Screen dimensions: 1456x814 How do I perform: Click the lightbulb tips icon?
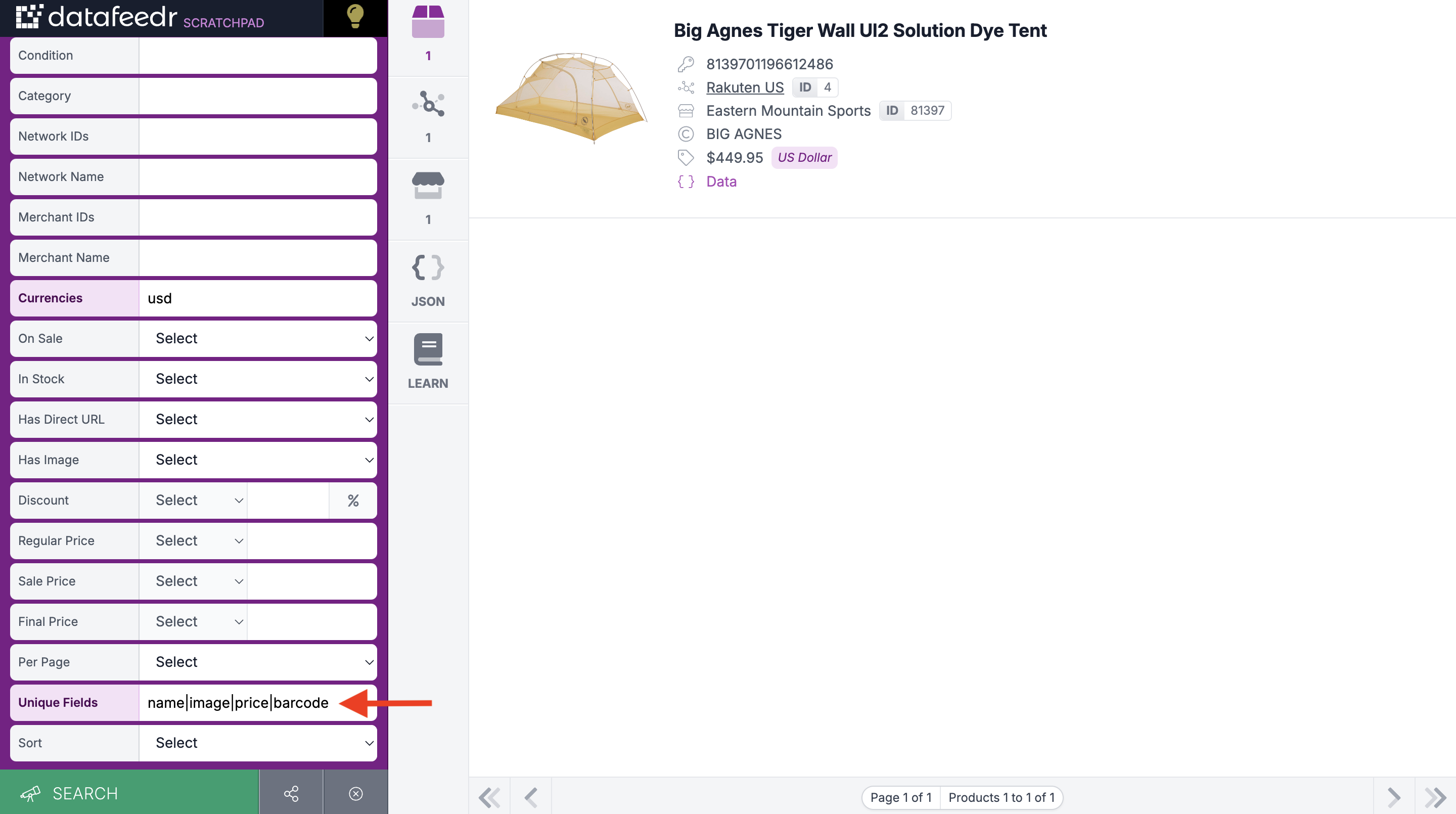point(355,17)
